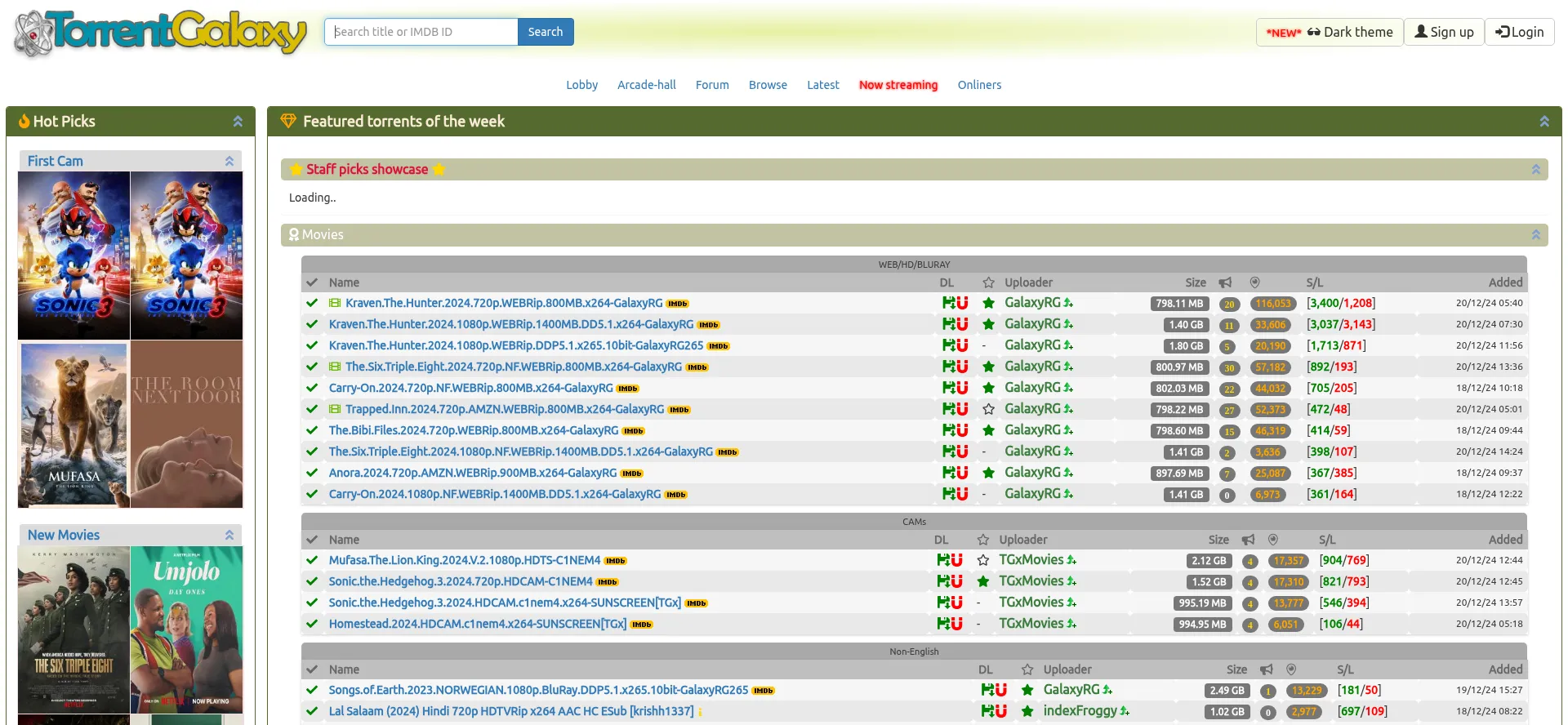Open Now streaming section
The height and width of the screenshot is (725, 1568).
(x=898, y=85)
